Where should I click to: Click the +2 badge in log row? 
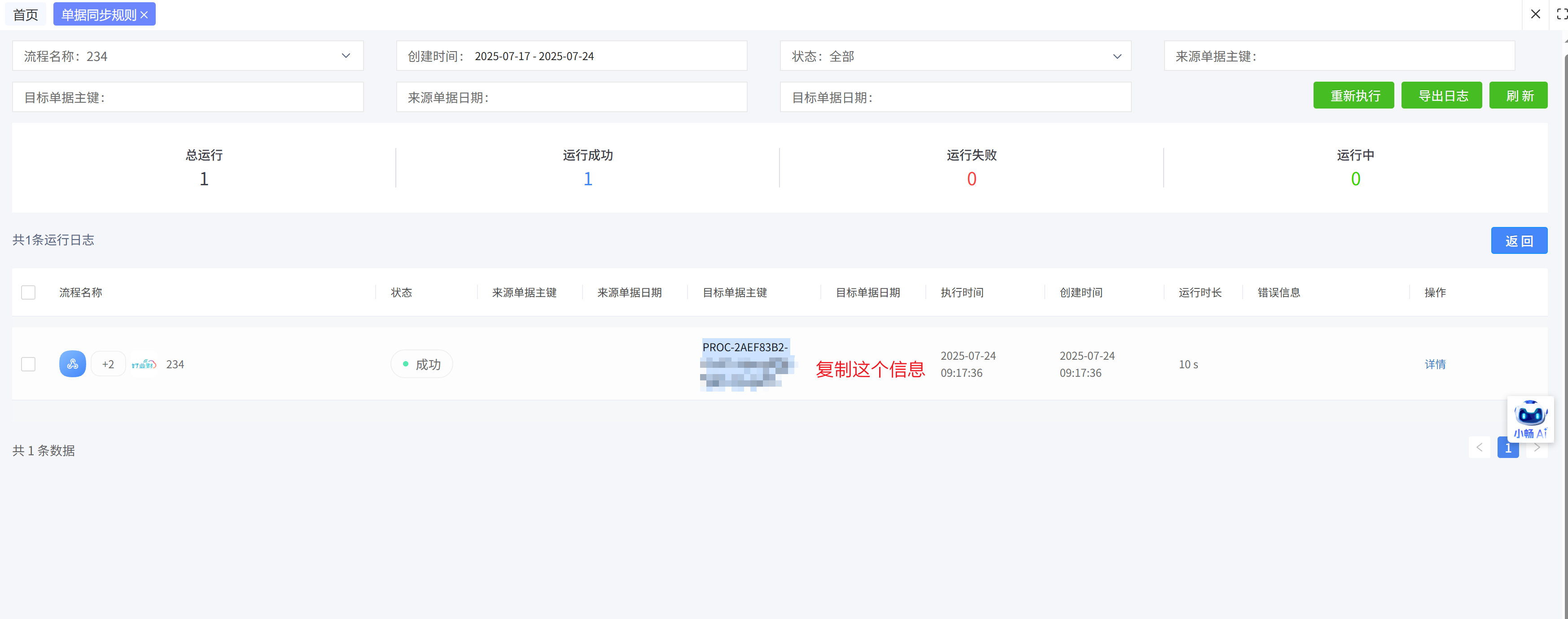(108, 364)
